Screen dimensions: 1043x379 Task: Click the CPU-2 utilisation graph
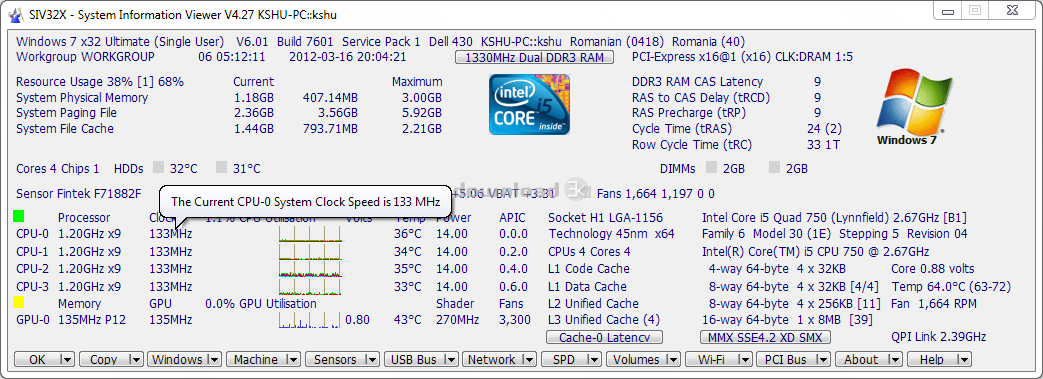(310, 269)
